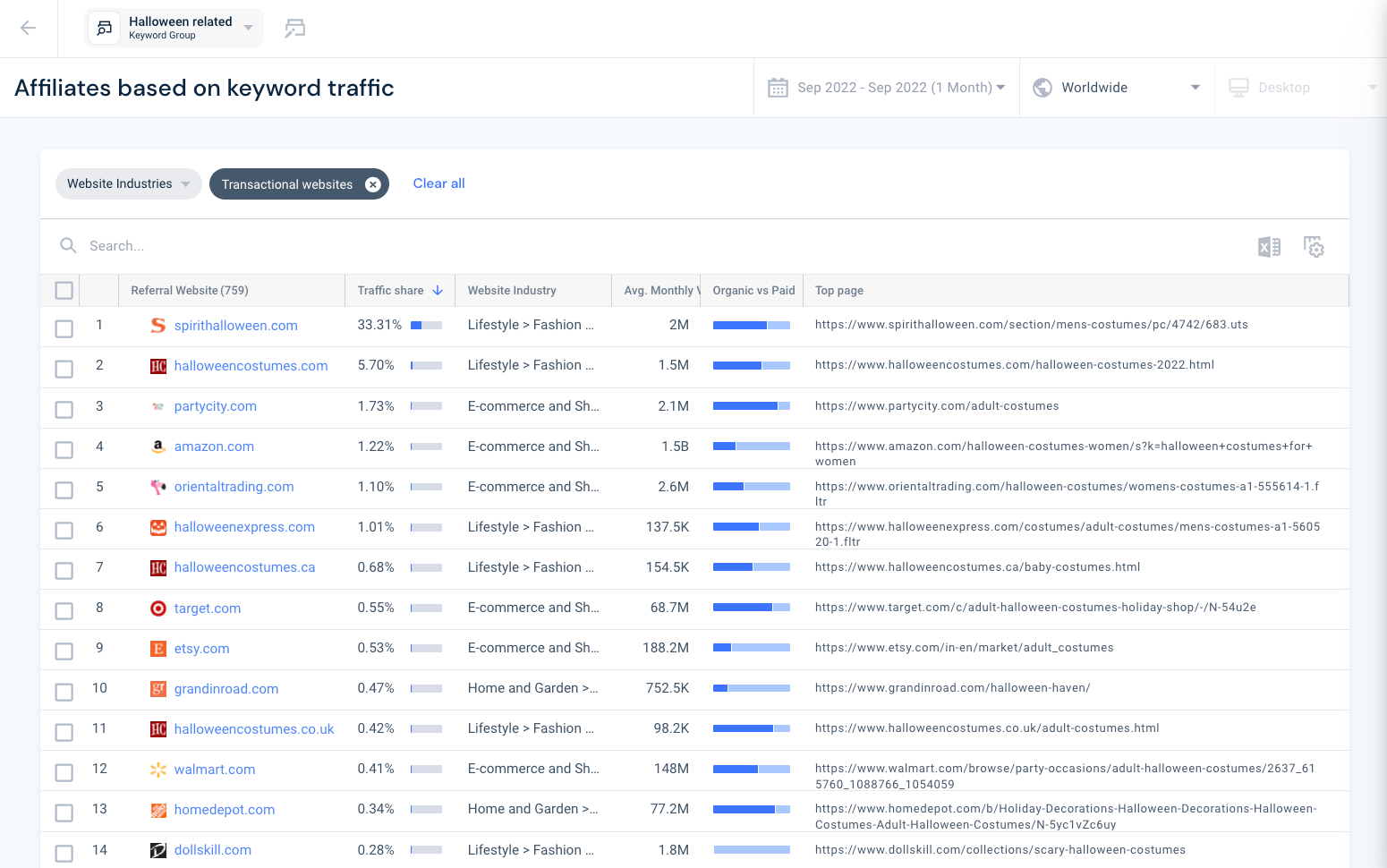Open the keyword group compare icon
The image size is (1387, 868).
pyautogui.click(x=295, y=29)
